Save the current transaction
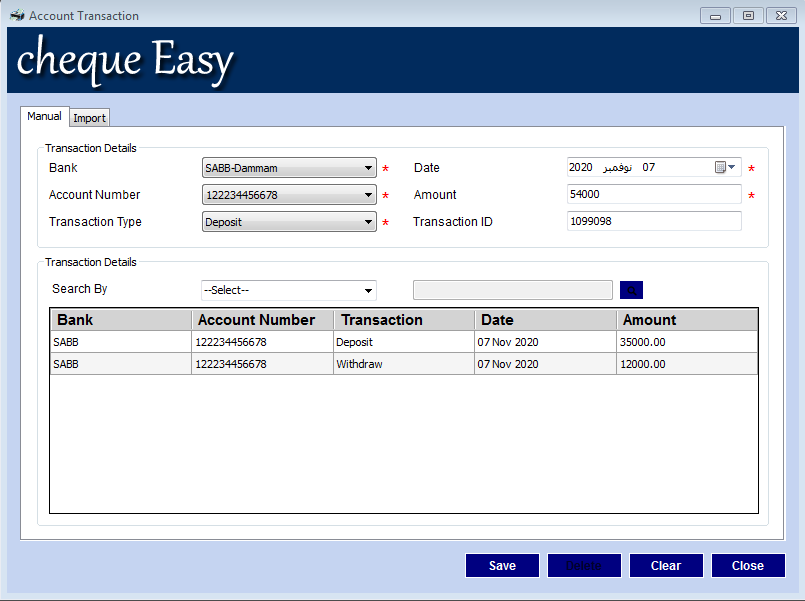The height and width of the screenshot is (601, 805). coord(502,565)
